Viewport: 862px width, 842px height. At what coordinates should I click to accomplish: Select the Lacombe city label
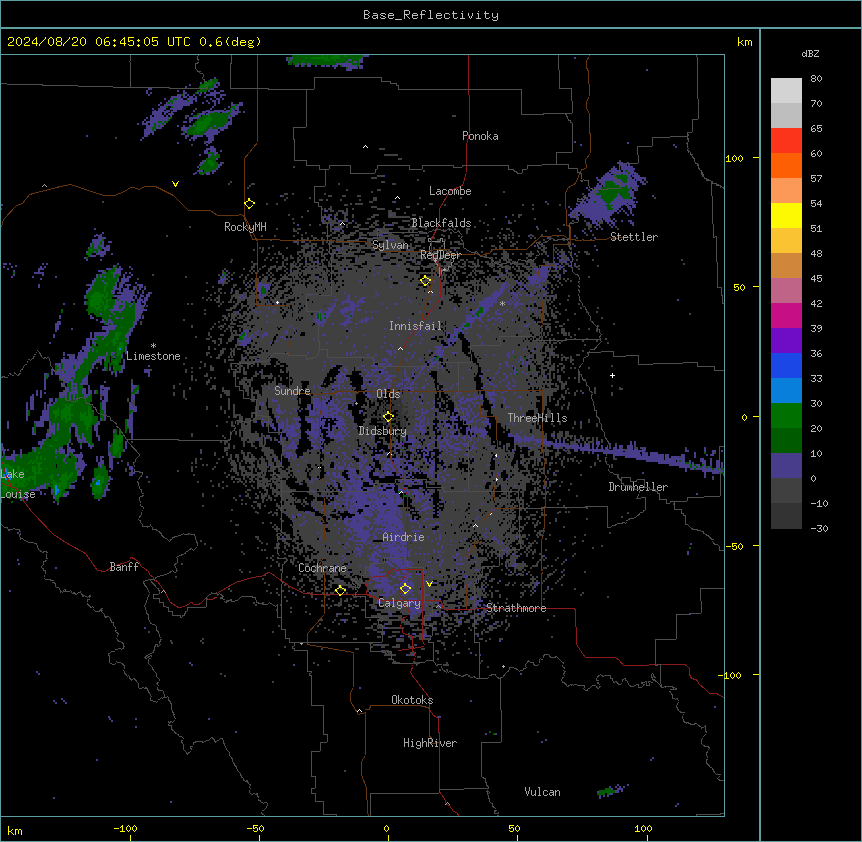tap(450, 191)
